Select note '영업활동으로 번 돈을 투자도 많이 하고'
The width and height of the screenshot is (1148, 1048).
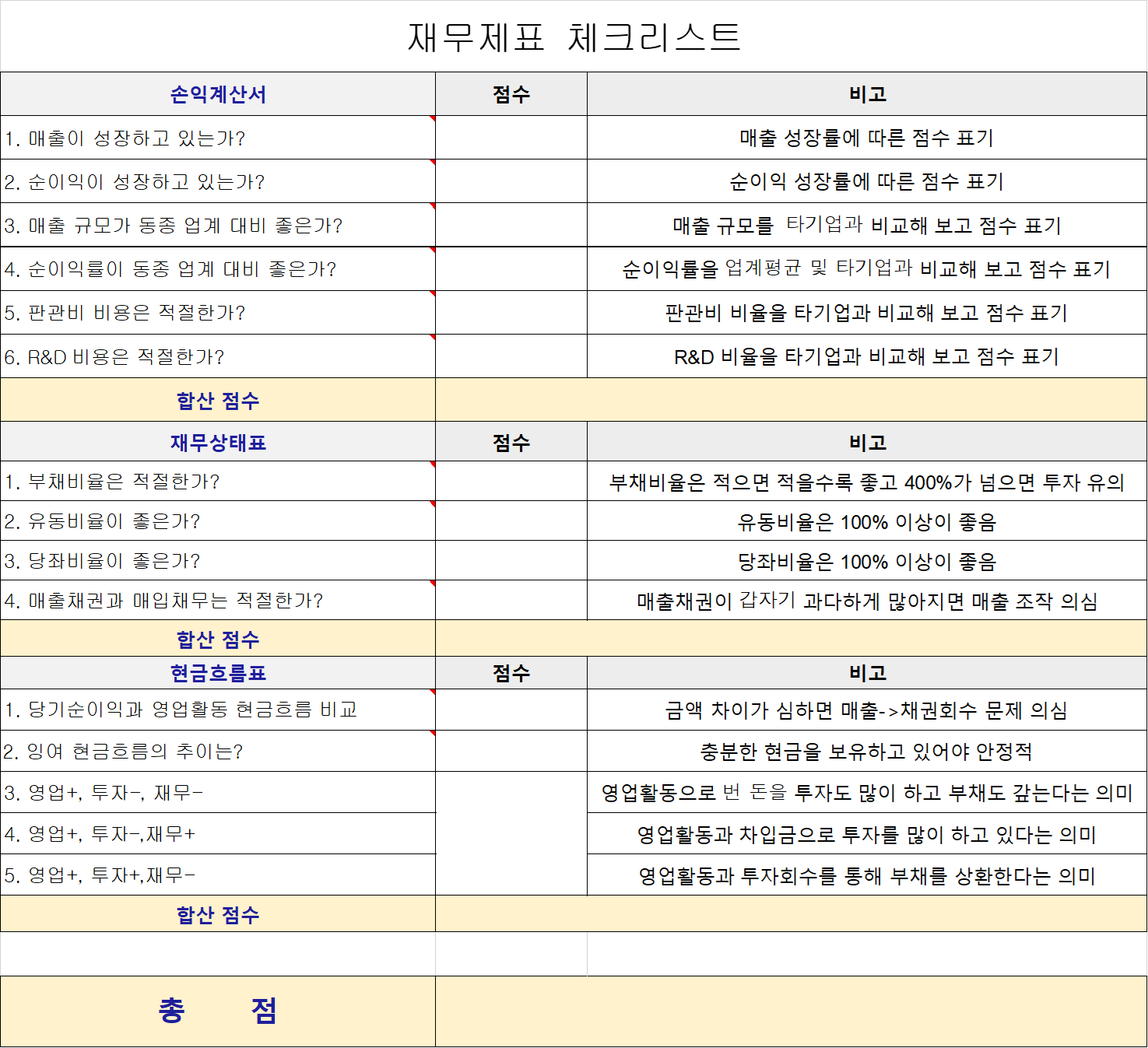pyautogui.click(x=867, y=792)
